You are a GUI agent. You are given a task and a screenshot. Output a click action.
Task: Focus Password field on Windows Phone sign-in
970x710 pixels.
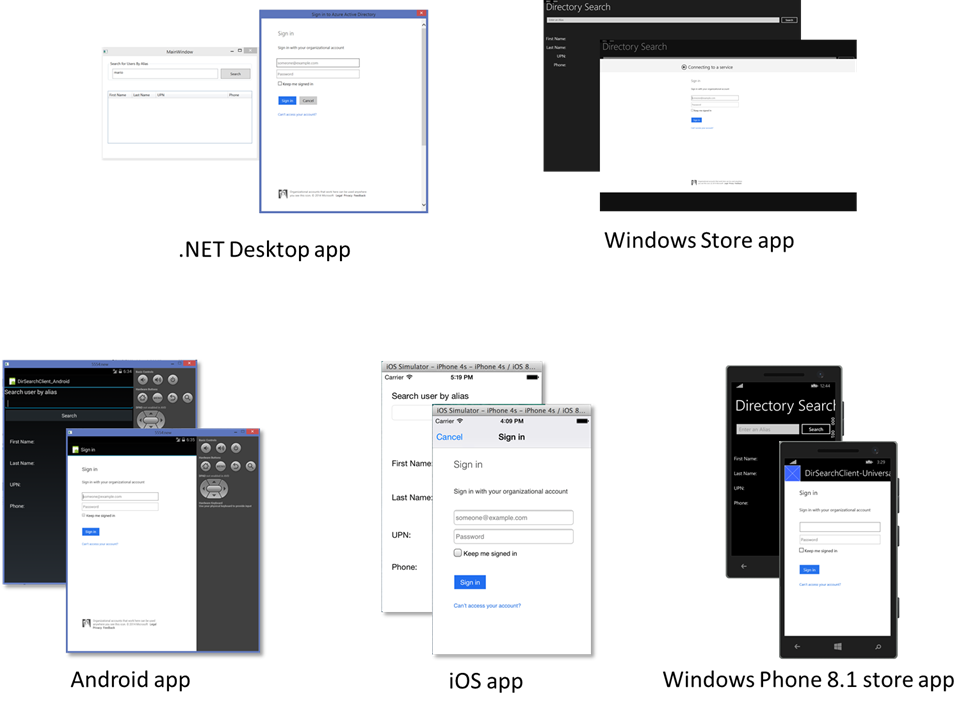[839, 539]
